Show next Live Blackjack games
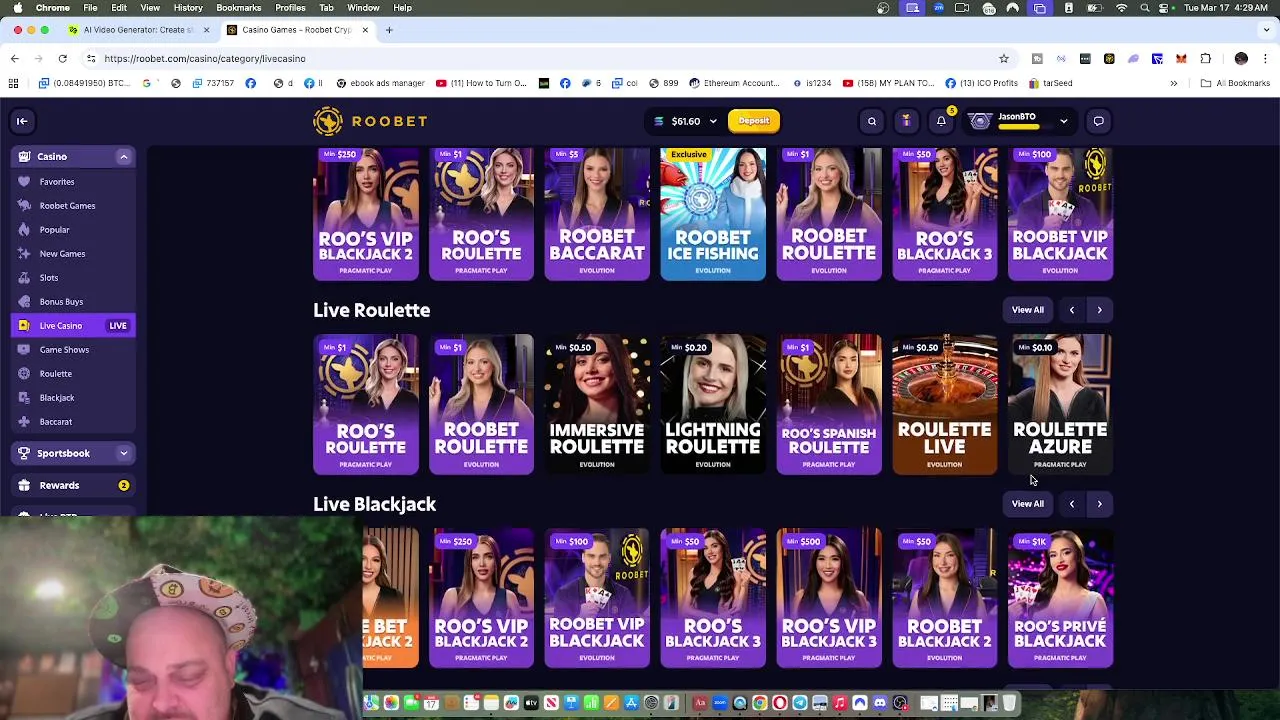Image resolution: width=1280 pixels, height=720 pixels. coord(1099,504)
